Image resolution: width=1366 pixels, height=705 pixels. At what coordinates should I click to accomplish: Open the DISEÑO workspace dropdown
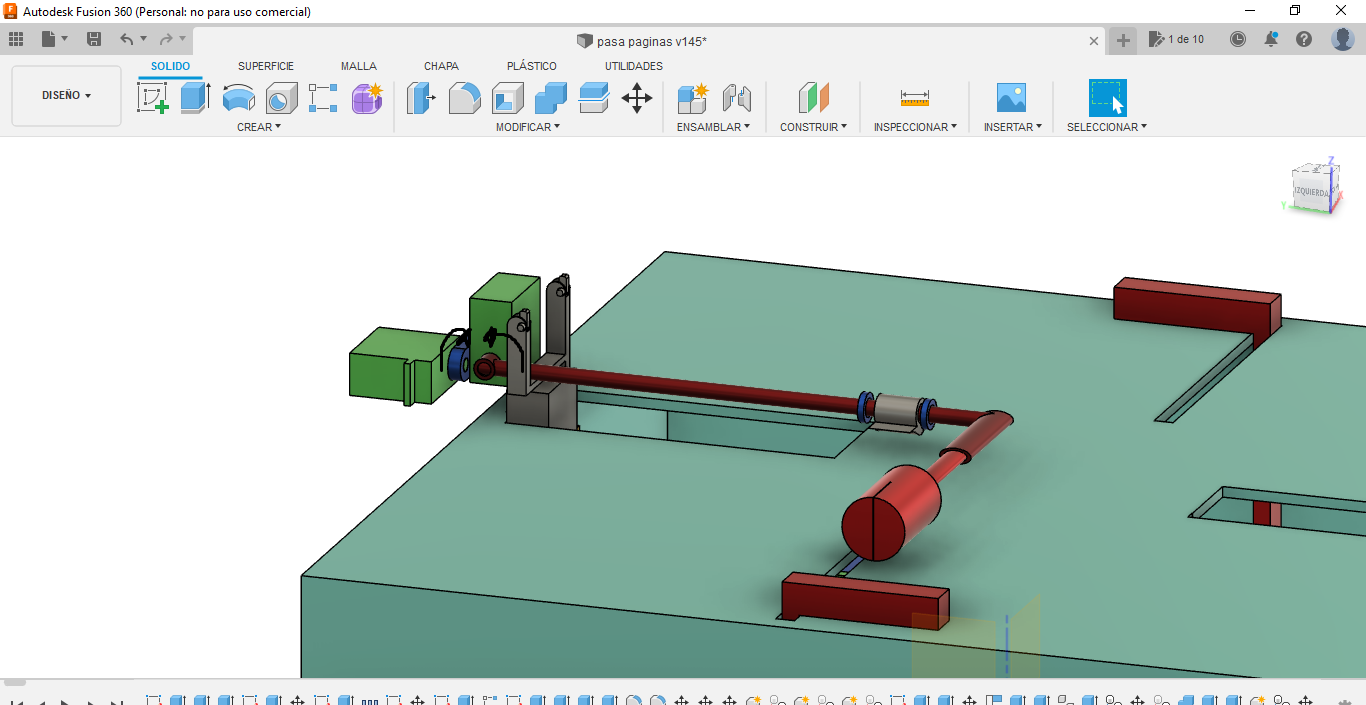tap(66, 96)
